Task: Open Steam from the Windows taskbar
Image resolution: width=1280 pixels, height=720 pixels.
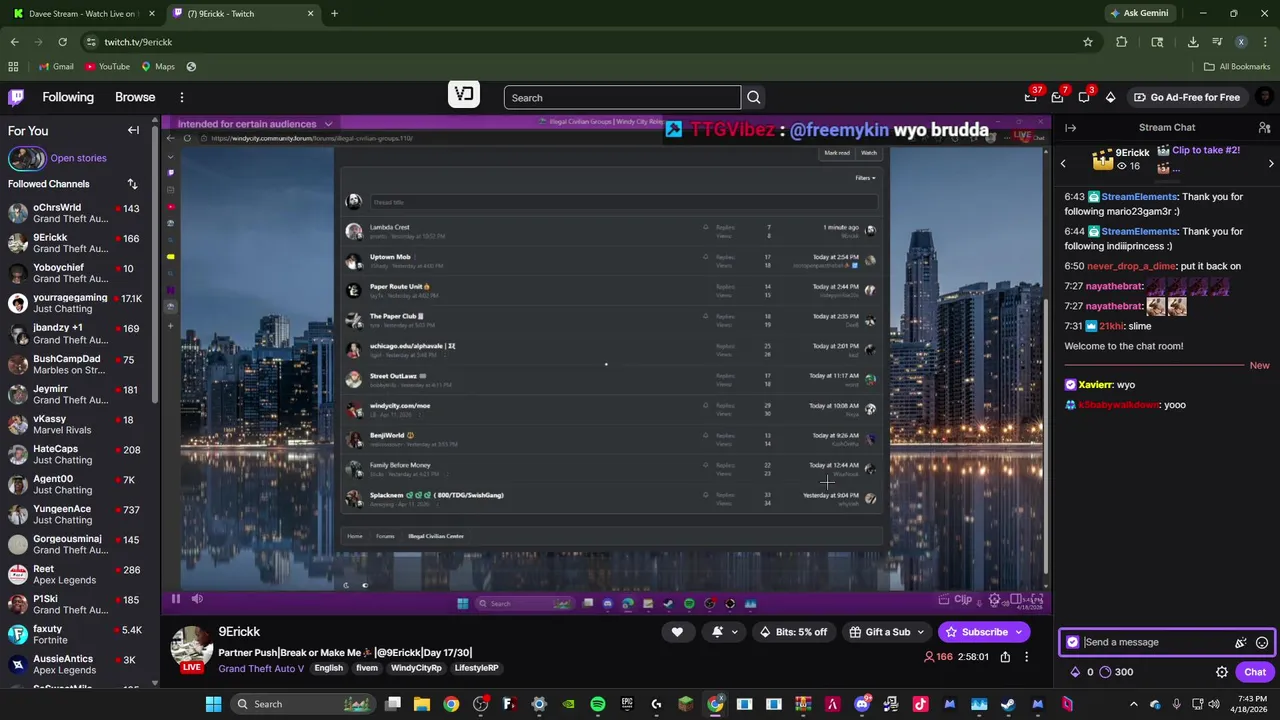Action: point(1008,704)
